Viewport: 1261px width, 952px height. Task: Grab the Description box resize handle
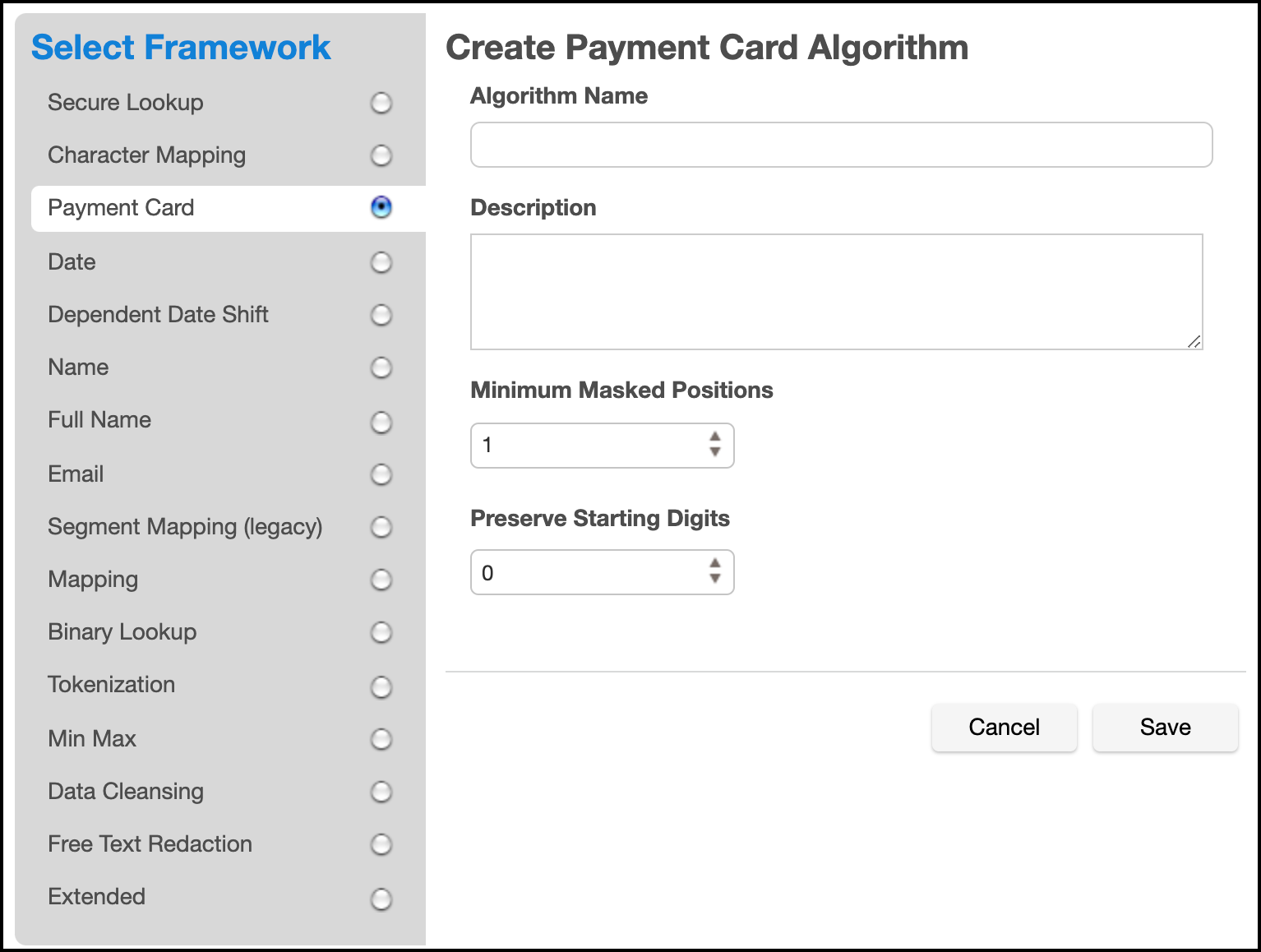click(1194, 341)
